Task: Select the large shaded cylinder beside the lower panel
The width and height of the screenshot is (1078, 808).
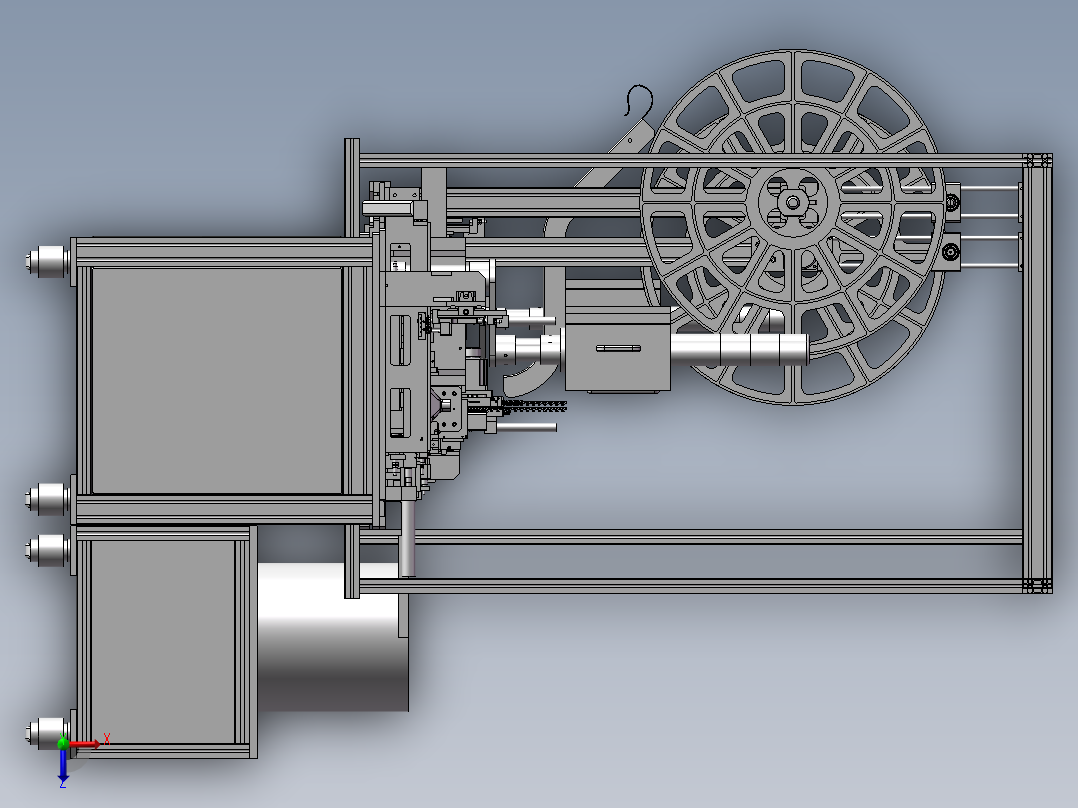Action: click(333, 637)
